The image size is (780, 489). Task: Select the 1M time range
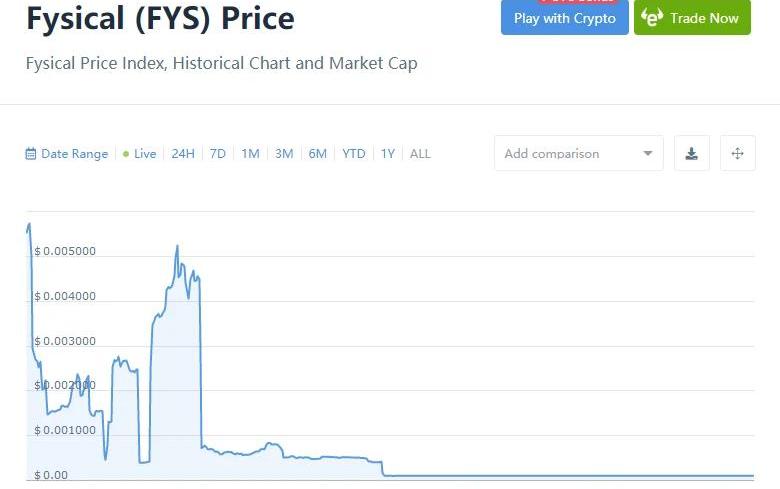pos(250,154)
